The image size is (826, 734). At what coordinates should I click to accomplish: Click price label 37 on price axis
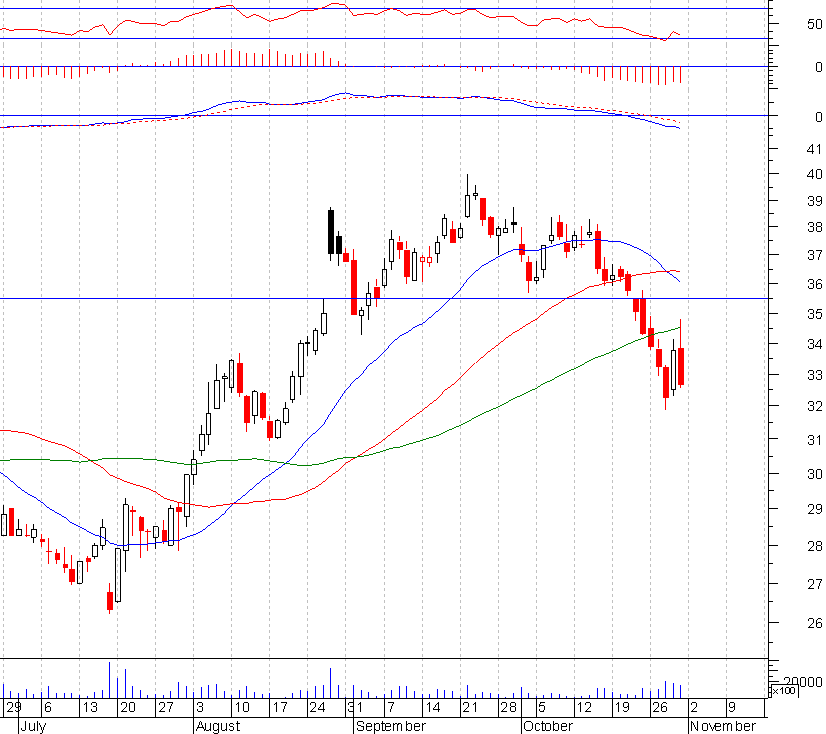click(814, 255)
